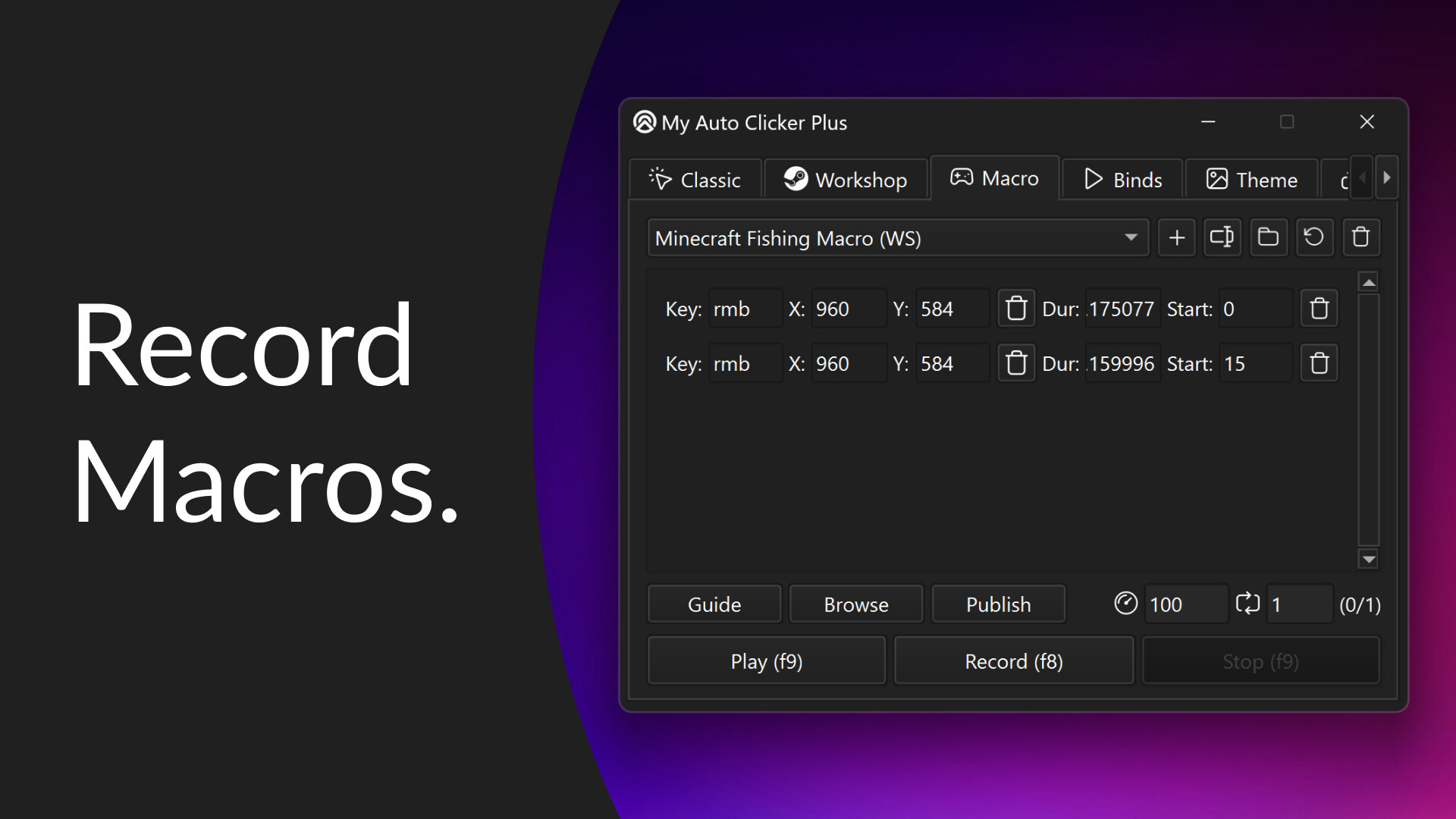Click the speed gauge icon
Viewport: 1456px width, 819px height.
1126,604
